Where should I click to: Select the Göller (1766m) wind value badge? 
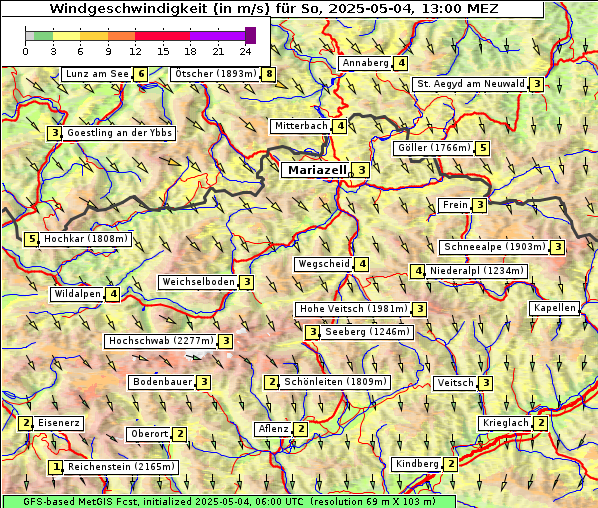(482, 148)
